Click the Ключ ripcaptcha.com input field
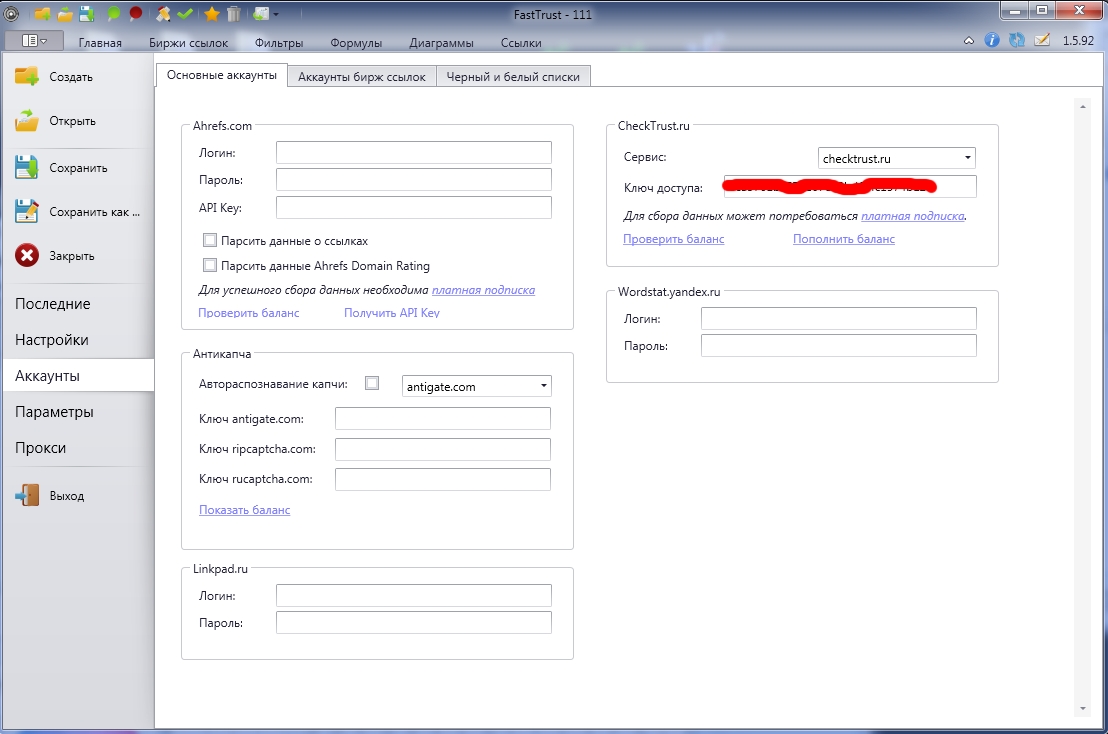 442,449
